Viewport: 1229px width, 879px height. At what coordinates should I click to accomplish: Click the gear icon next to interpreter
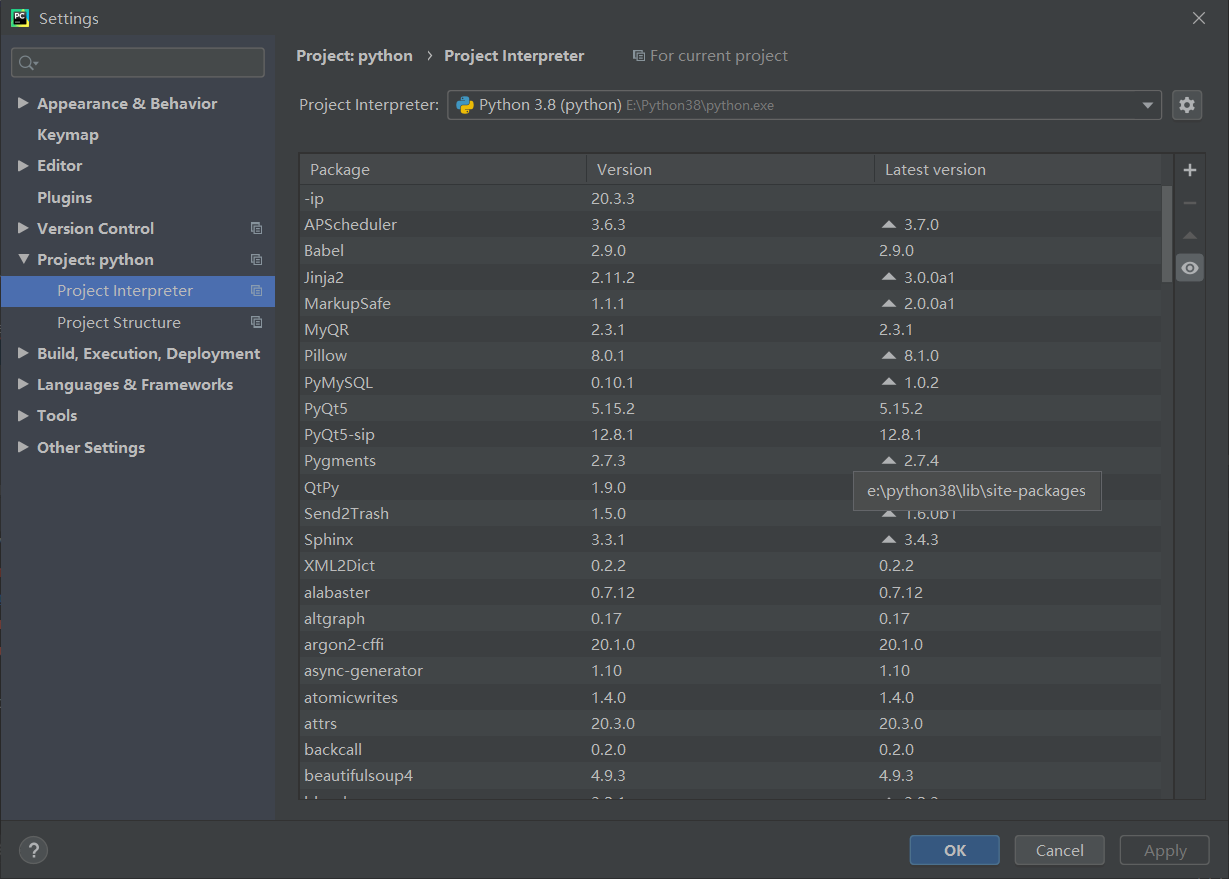click(x=1187, y=105)
